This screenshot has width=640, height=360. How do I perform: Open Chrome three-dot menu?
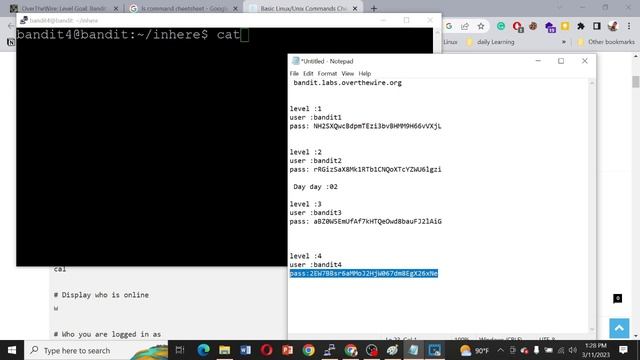click(629, 26)
